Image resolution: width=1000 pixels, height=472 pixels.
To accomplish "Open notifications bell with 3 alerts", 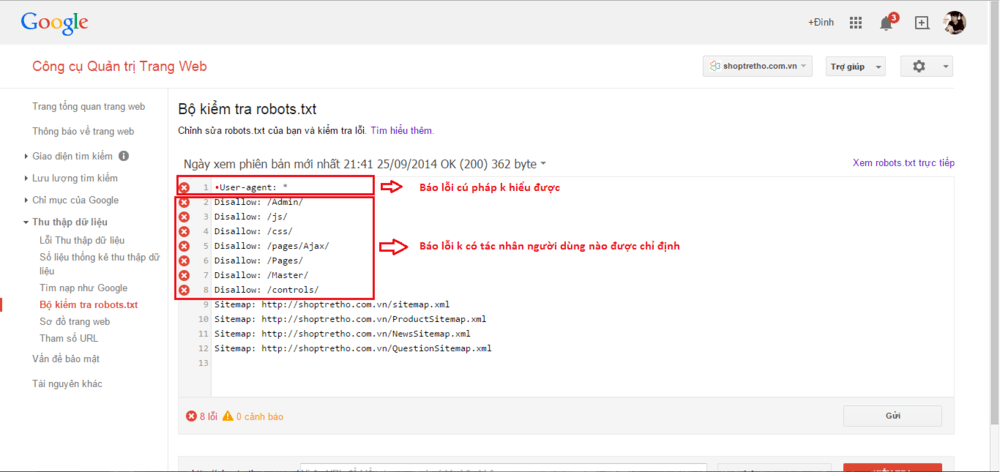I will click(888, 22).
